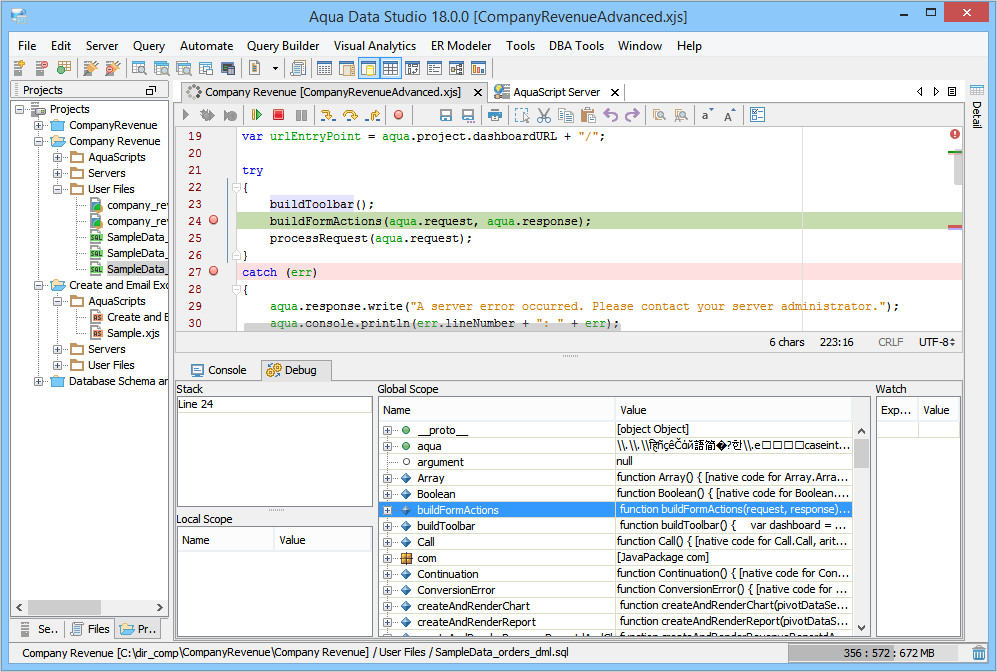This screenshot has width=997, height=672.
Task: Click the Pause execution icon
Action: [301, 115]
